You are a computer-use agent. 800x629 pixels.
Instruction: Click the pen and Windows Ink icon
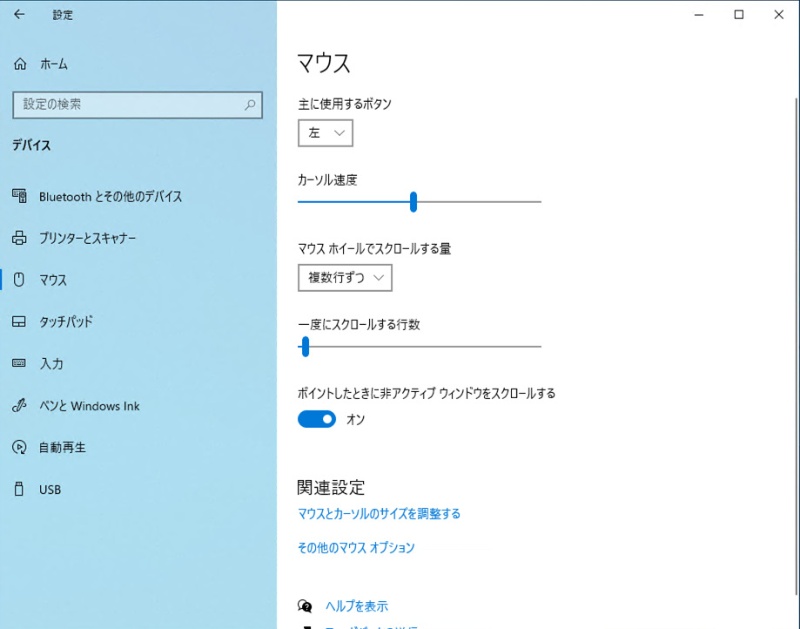tap(18, 406)
